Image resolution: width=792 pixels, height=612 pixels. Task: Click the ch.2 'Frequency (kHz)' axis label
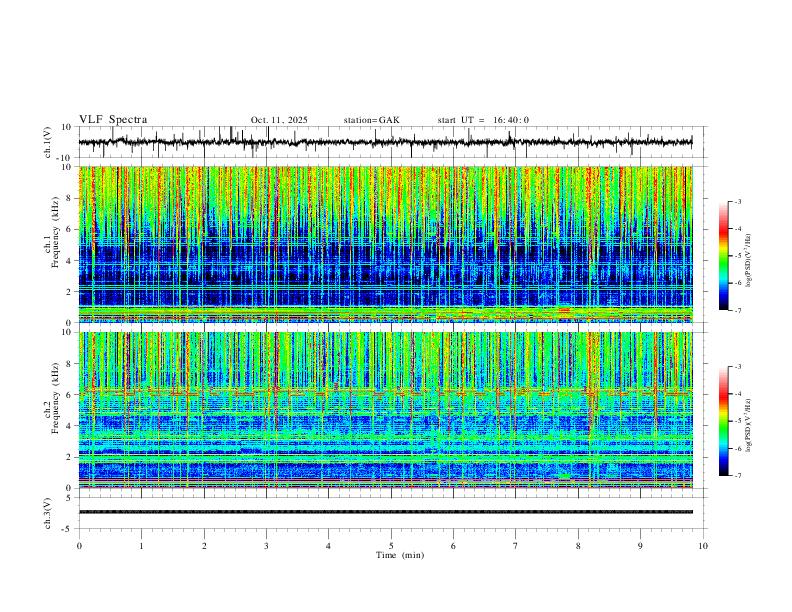pos(56,398)
